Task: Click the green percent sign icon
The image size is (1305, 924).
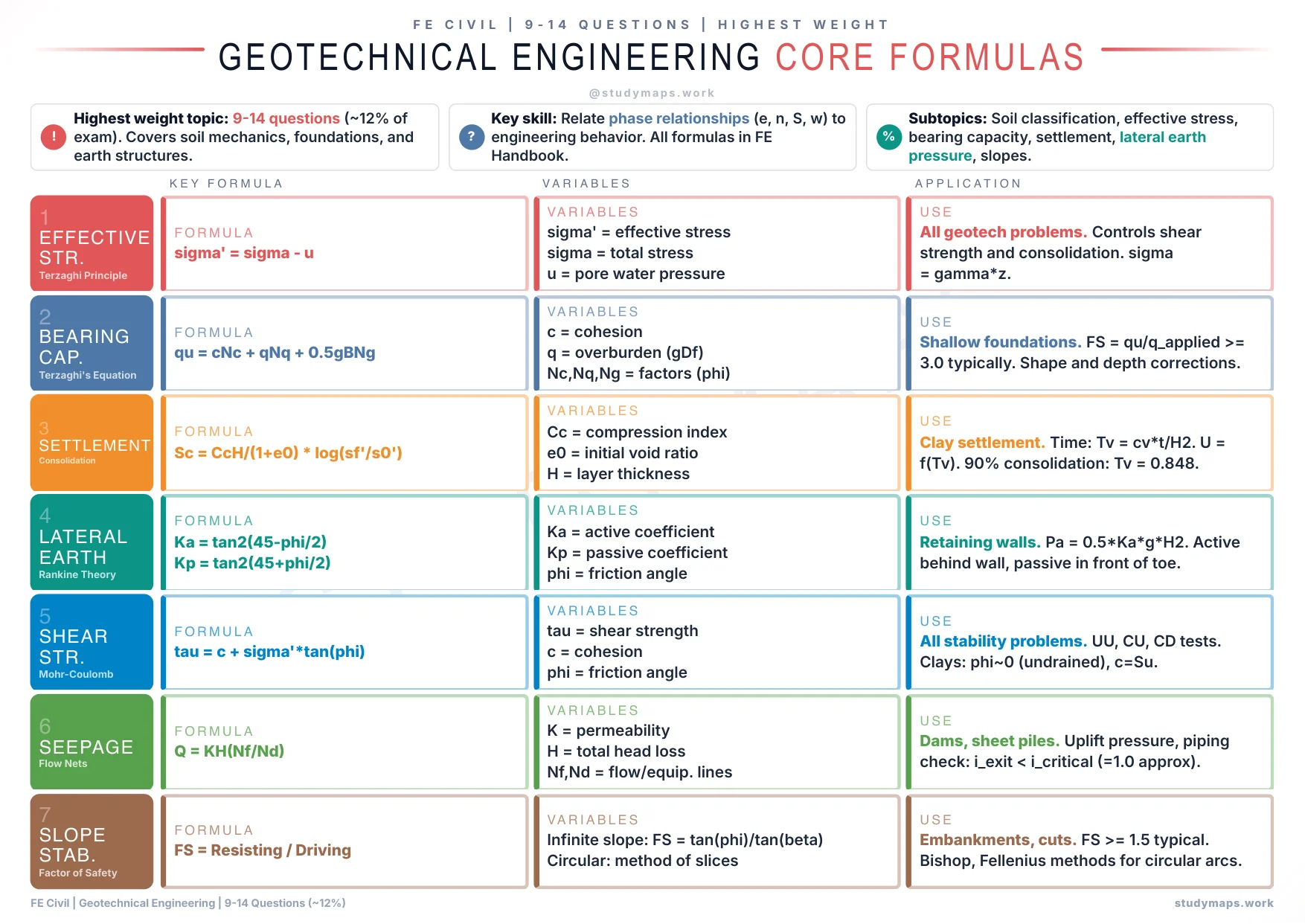Action: point(888,137)
